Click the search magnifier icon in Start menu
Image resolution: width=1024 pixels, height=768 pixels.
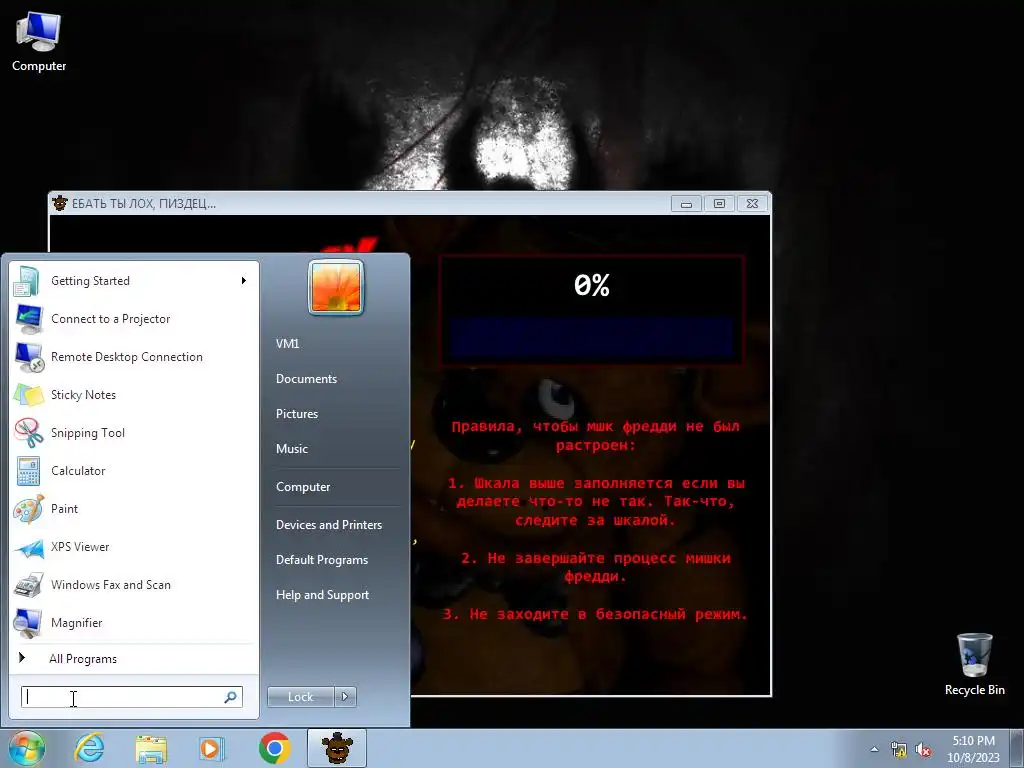[x=231, y=697]
